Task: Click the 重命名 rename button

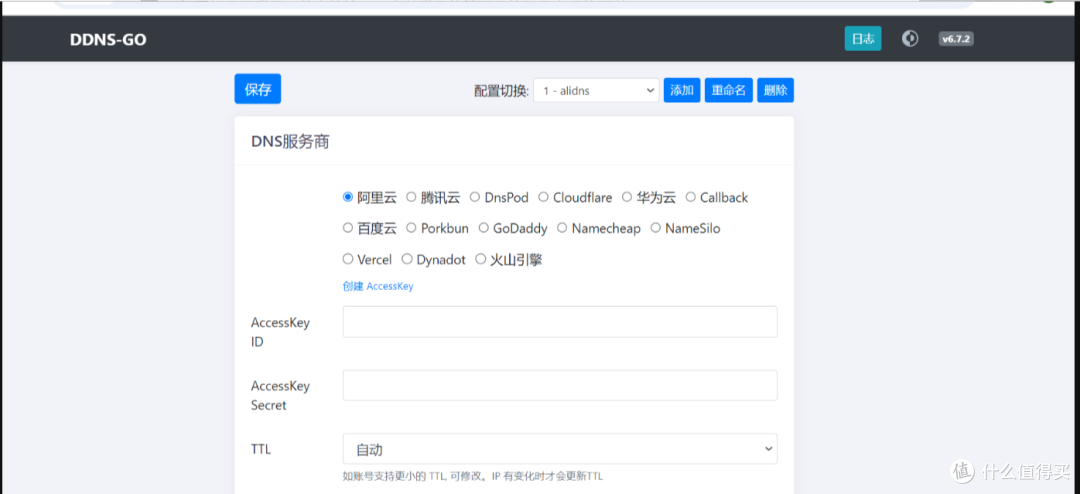Action: click(728, 90)
